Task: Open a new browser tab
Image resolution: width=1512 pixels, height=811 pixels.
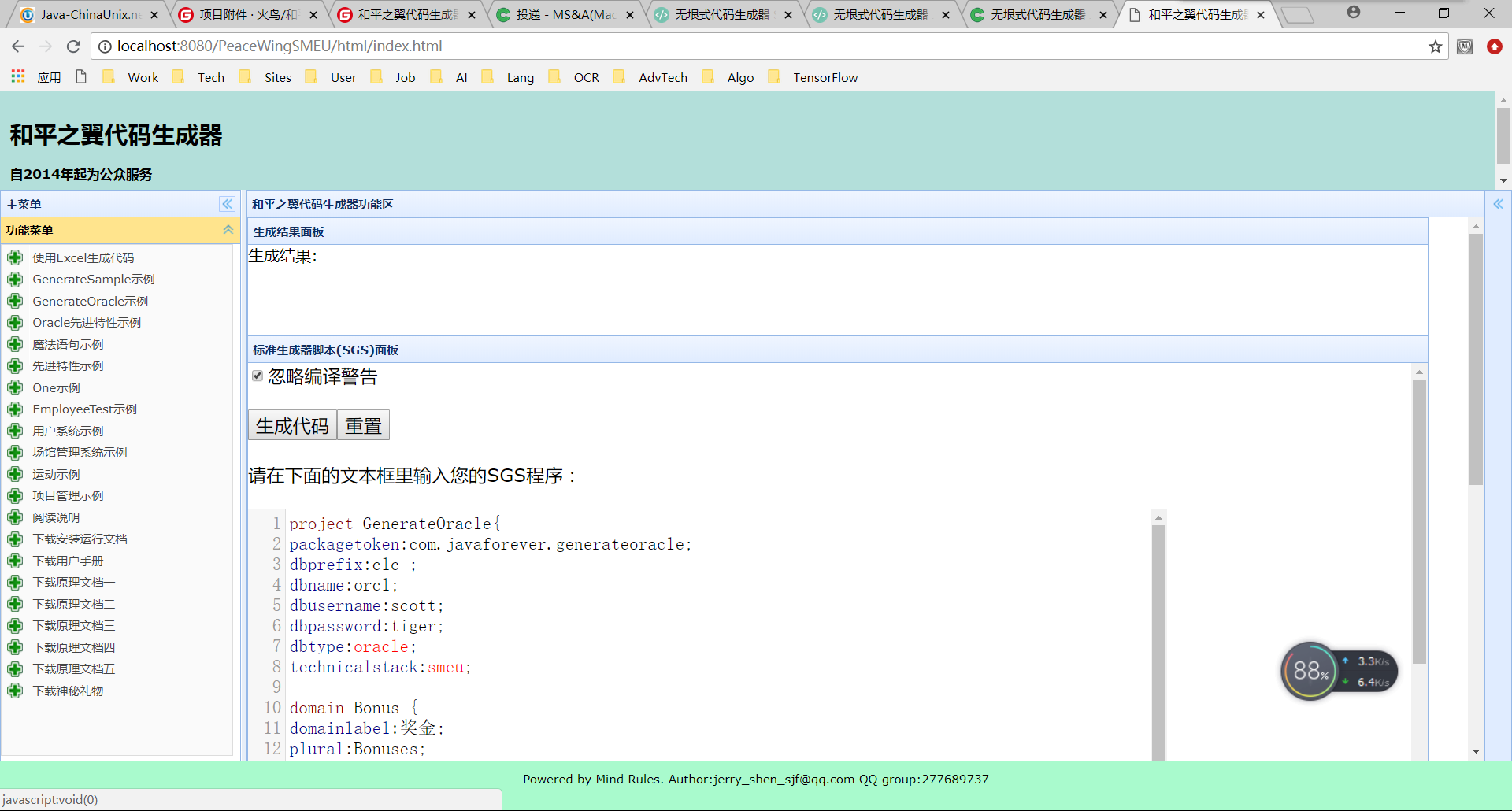Action: point(1298,15)
